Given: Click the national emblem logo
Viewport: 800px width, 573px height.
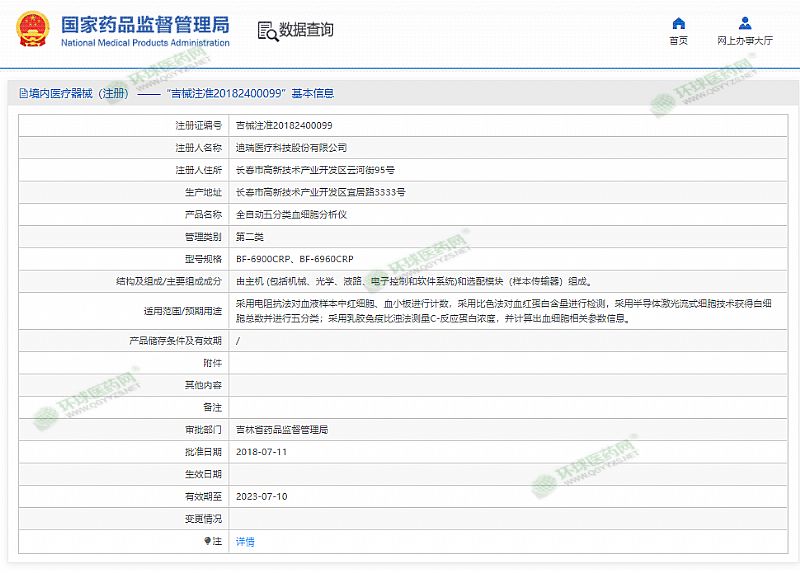Looking at the screenshot, I should pos(35,30).
